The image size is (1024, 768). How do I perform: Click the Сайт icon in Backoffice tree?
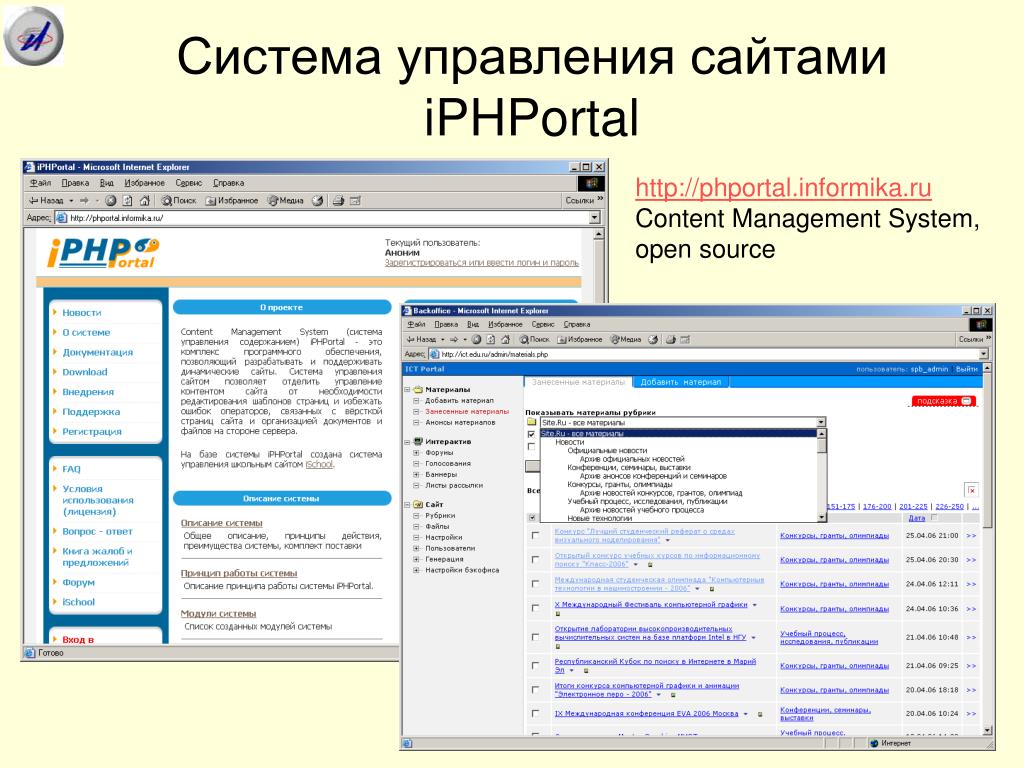click(x=418, y=504)
